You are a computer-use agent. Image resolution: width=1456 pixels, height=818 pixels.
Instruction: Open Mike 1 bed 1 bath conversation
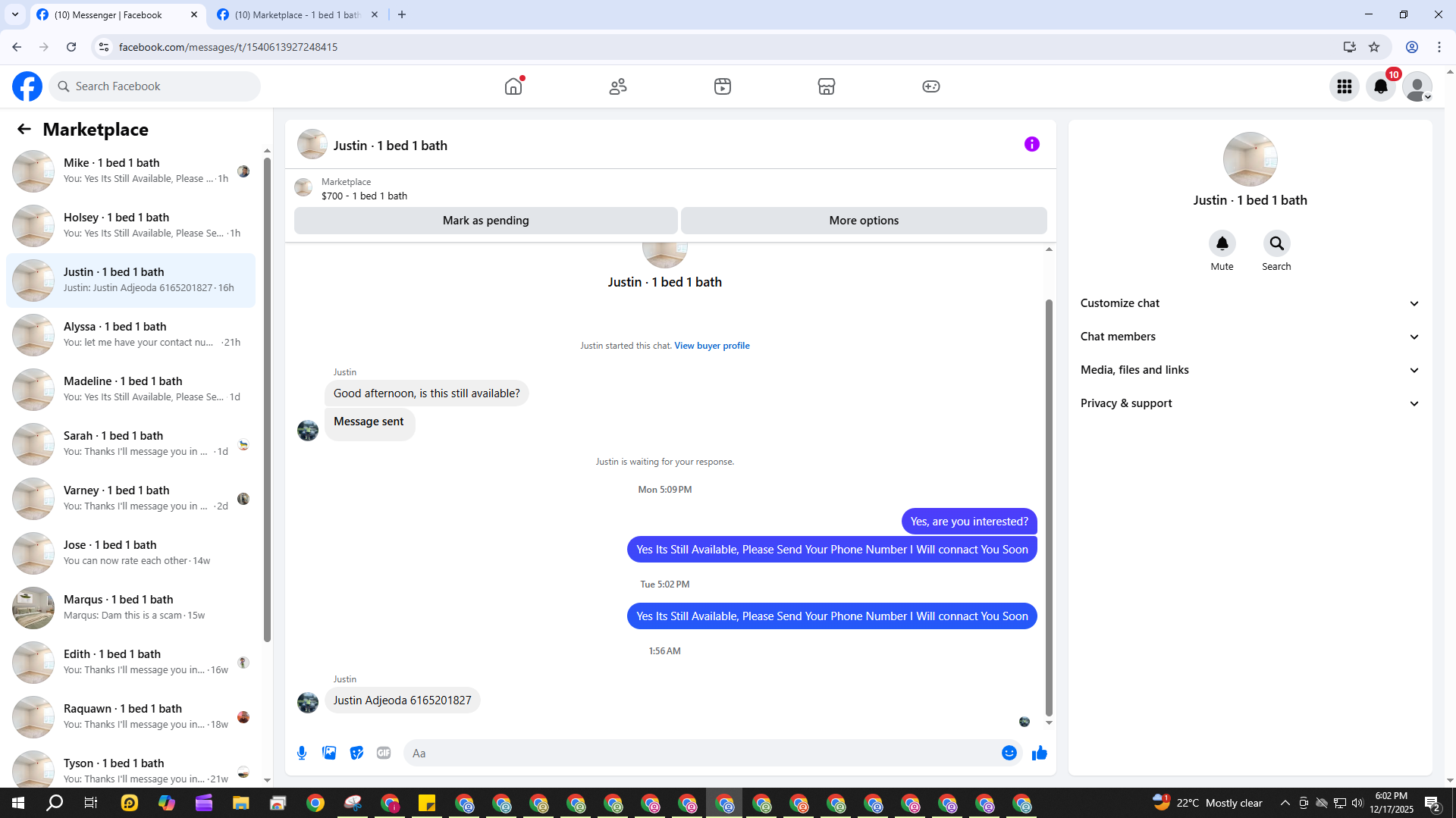tap(131, 171)
